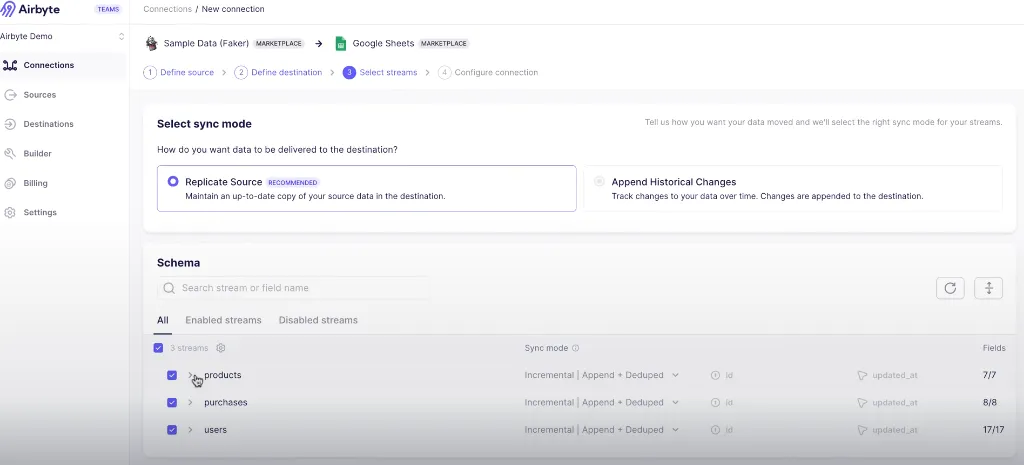Click the Sync mode info icon
The image size is (1024, 465).
click(x=575, y=348)
